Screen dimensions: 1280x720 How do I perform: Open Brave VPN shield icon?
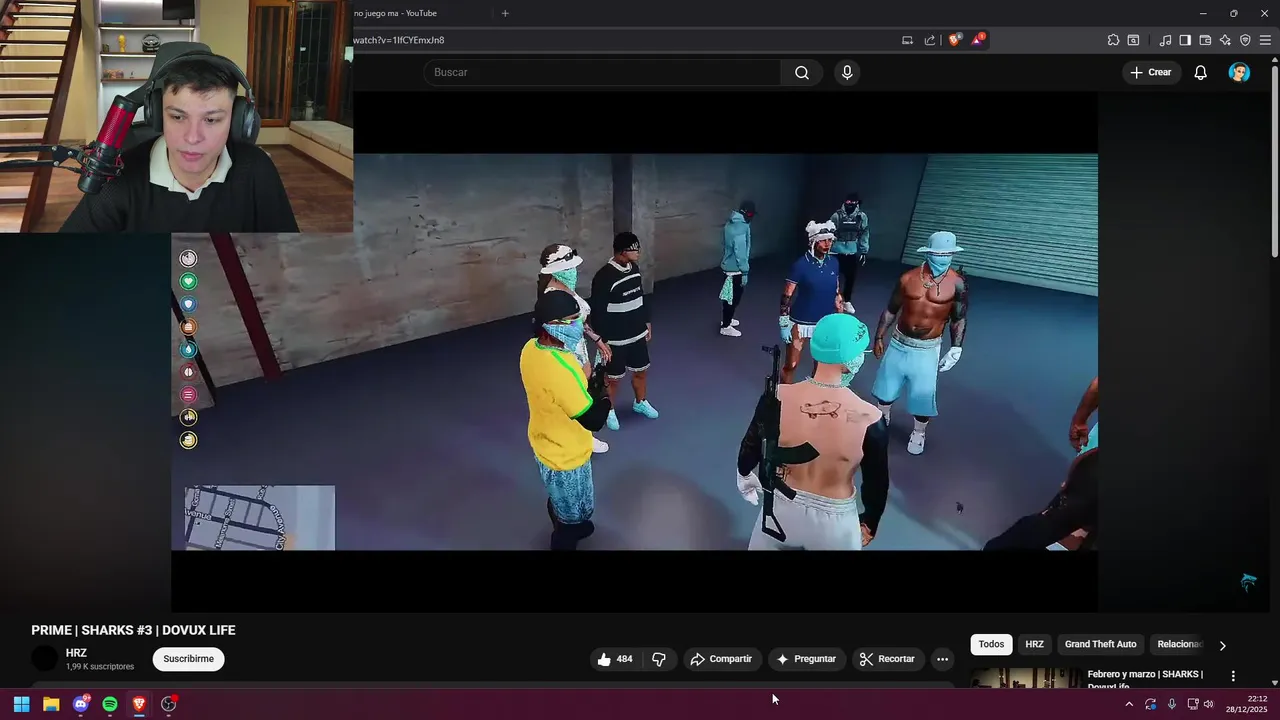point(1245,40)
